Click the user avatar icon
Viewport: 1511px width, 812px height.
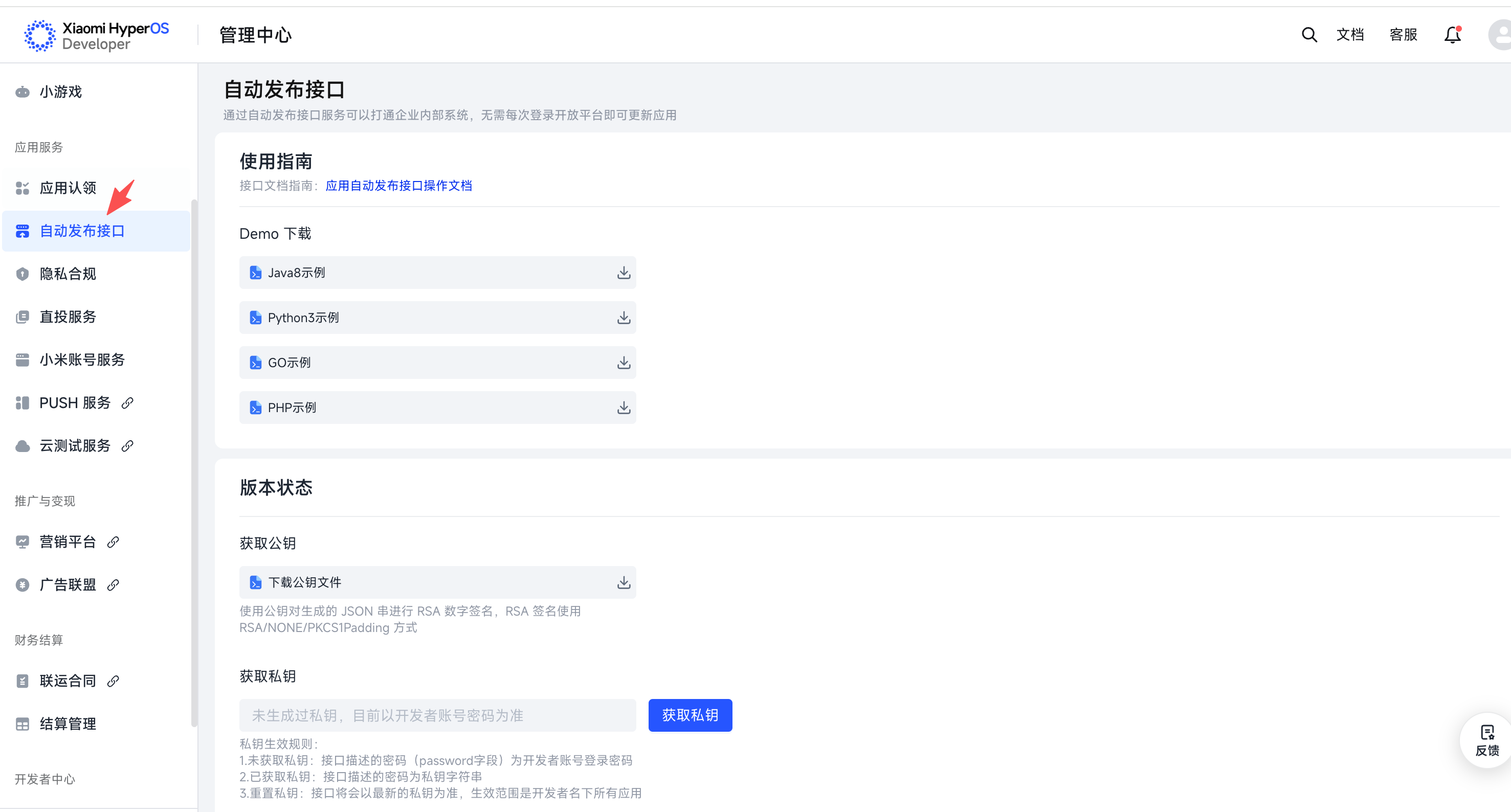[x=1500, y=35]
